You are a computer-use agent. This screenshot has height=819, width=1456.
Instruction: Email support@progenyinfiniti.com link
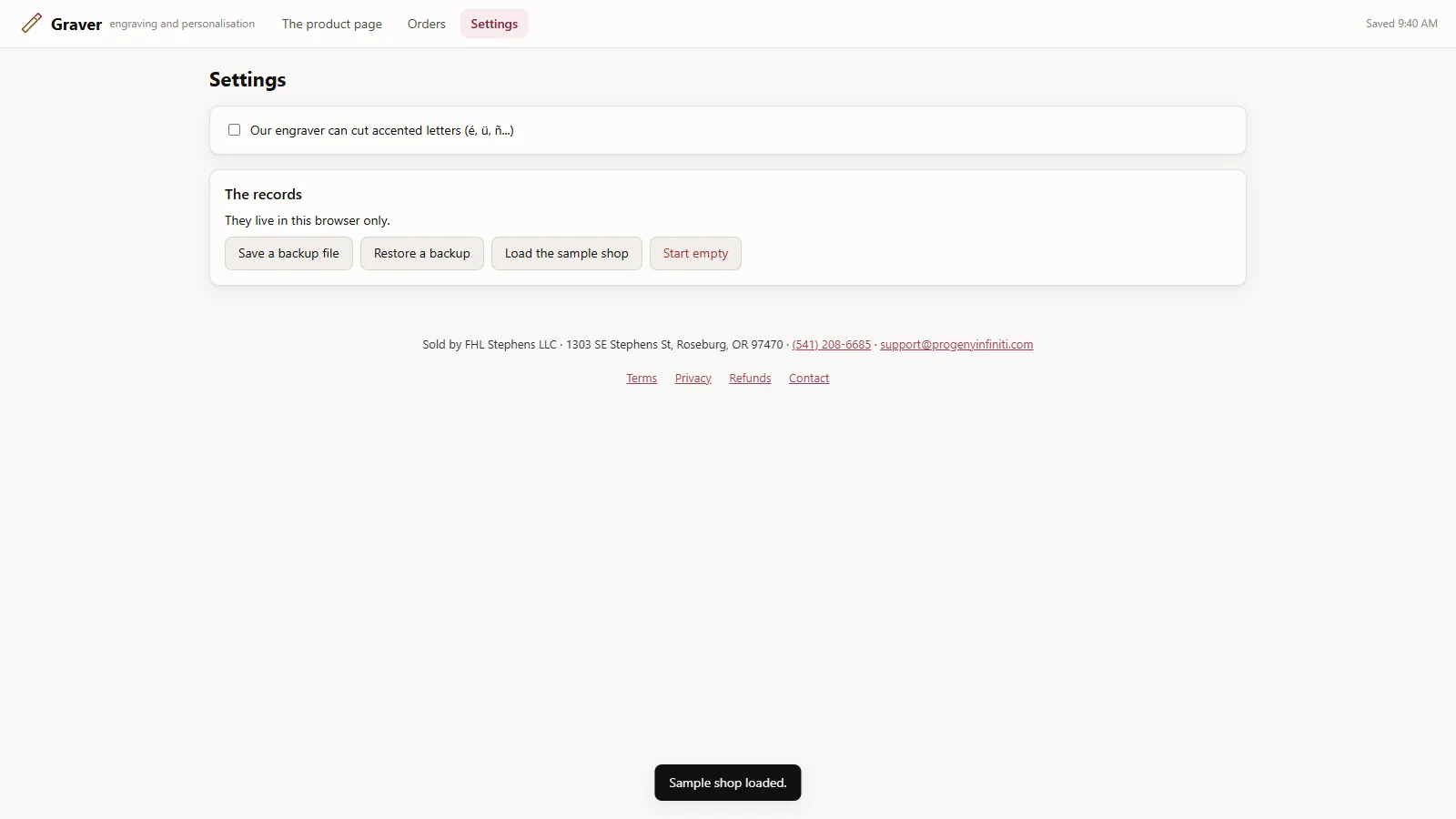coord(956,345)
